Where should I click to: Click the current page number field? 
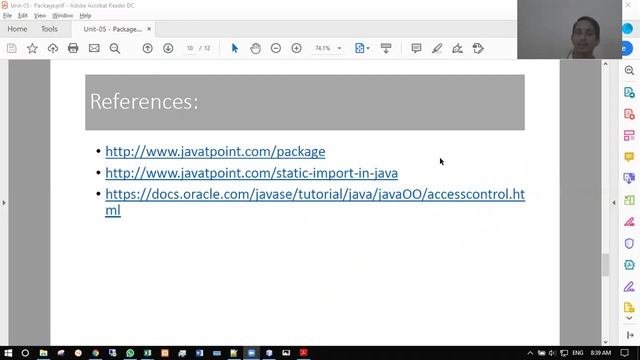(x=190, y=48)
